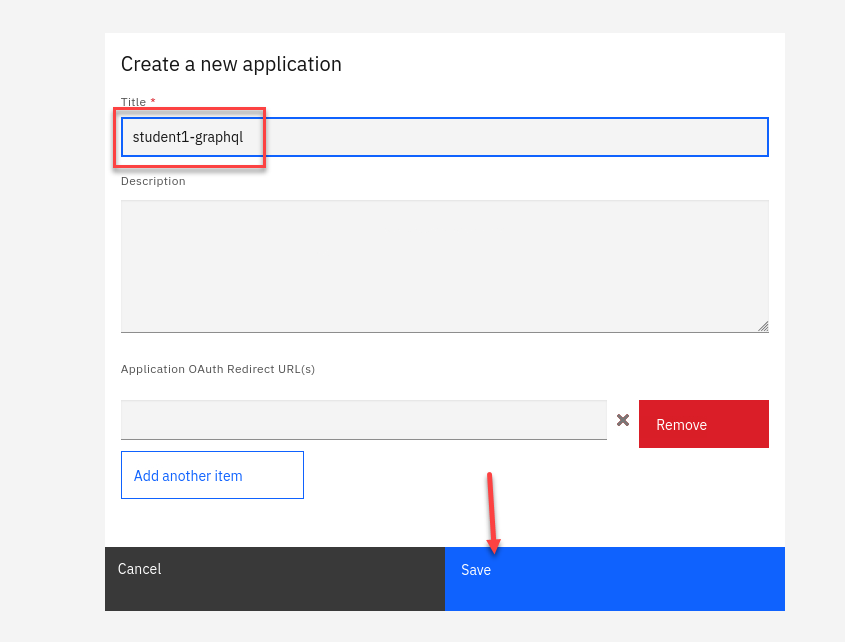The image size is (845, 642).
Task: Click the X icon beside redirect URL field
Action: coord(623,420)
